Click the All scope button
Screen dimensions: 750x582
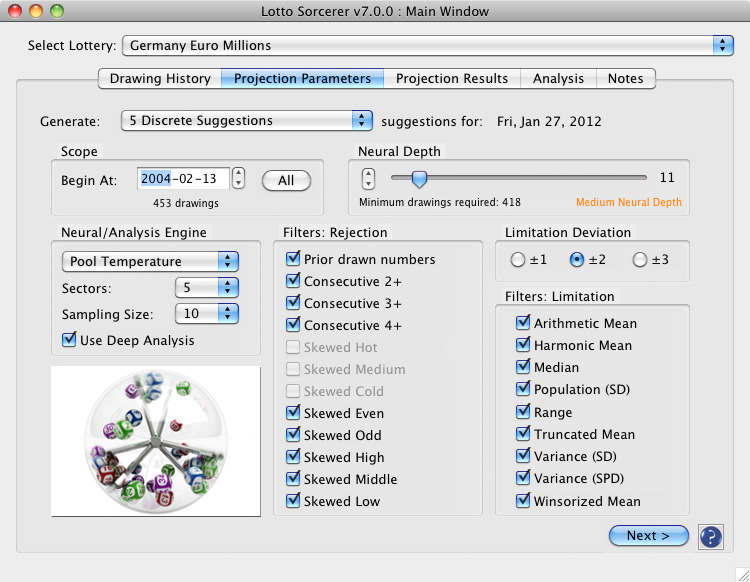pyautogui.click(x=286, y=180)
